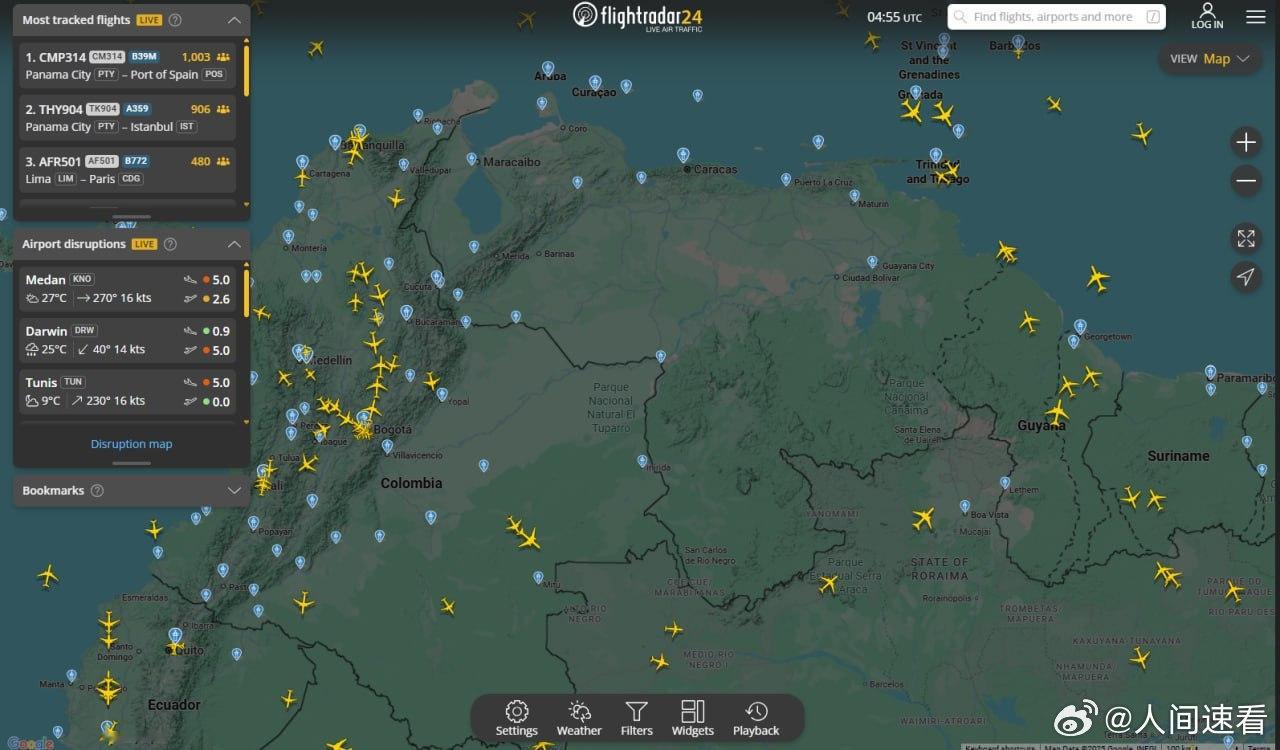Click LOG IN
Viewport: 1280px width, 750px height.
tap(1207, 16)
